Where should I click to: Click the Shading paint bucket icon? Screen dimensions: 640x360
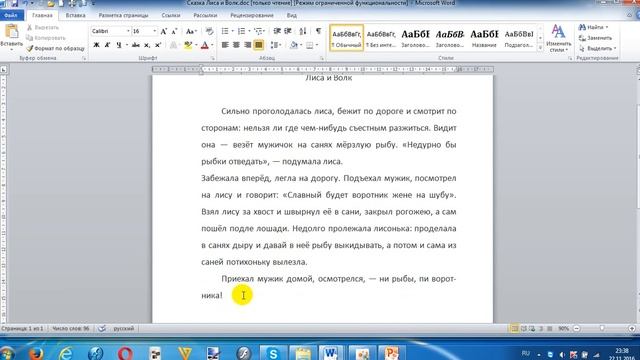293,45
